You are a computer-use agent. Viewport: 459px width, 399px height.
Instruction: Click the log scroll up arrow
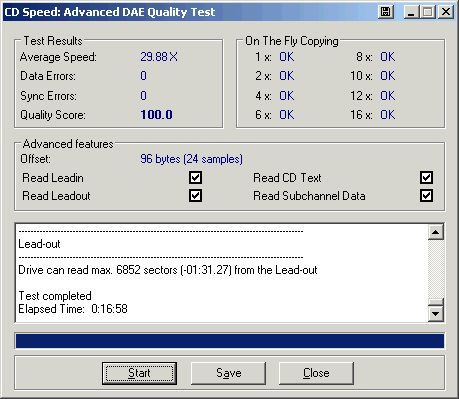point(436,232)
